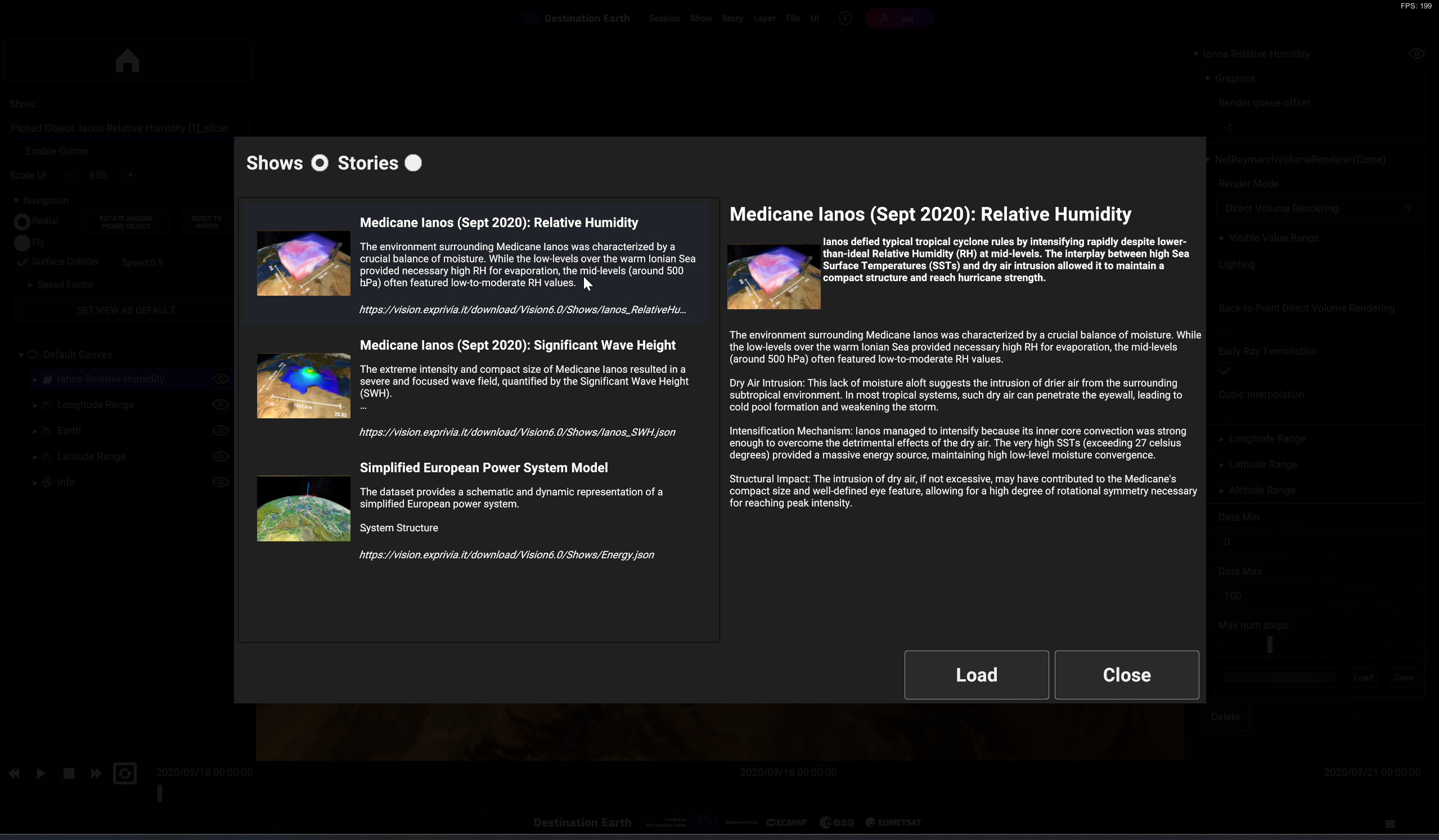The height and width of the screenshot is (840, 1439).
Task: Click the fast-forward playback icon
Action: (x=96, y=773)
